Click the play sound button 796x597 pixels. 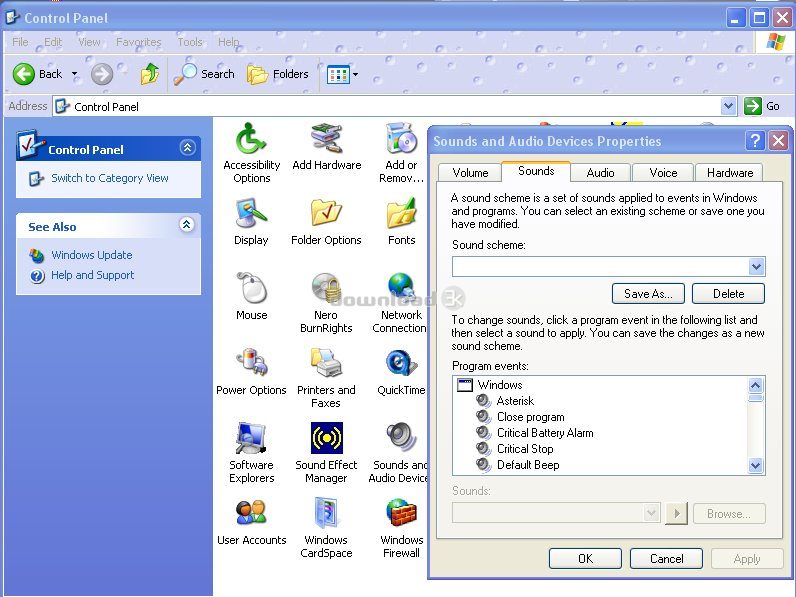(x=676, y=513)
